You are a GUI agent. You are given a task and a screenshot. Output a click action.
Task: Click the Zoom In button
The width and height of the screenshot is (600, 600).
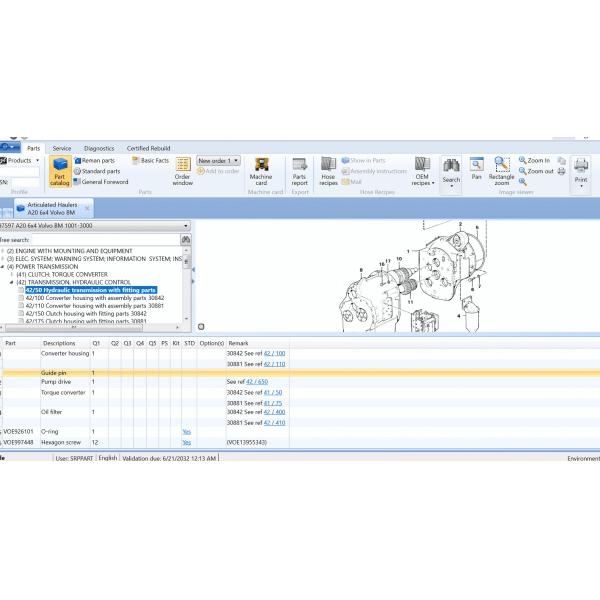pos(535,160)
